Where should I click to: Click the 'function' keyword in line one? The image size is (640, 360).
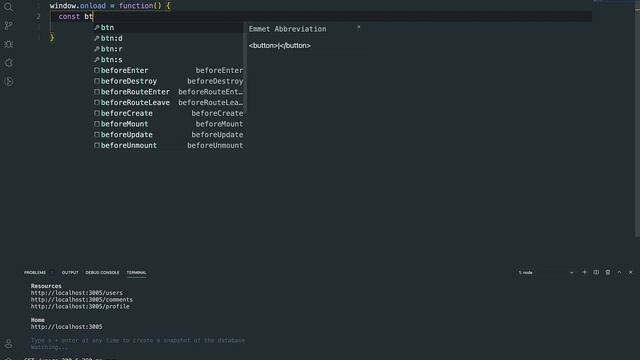click(x=136, y=6)
